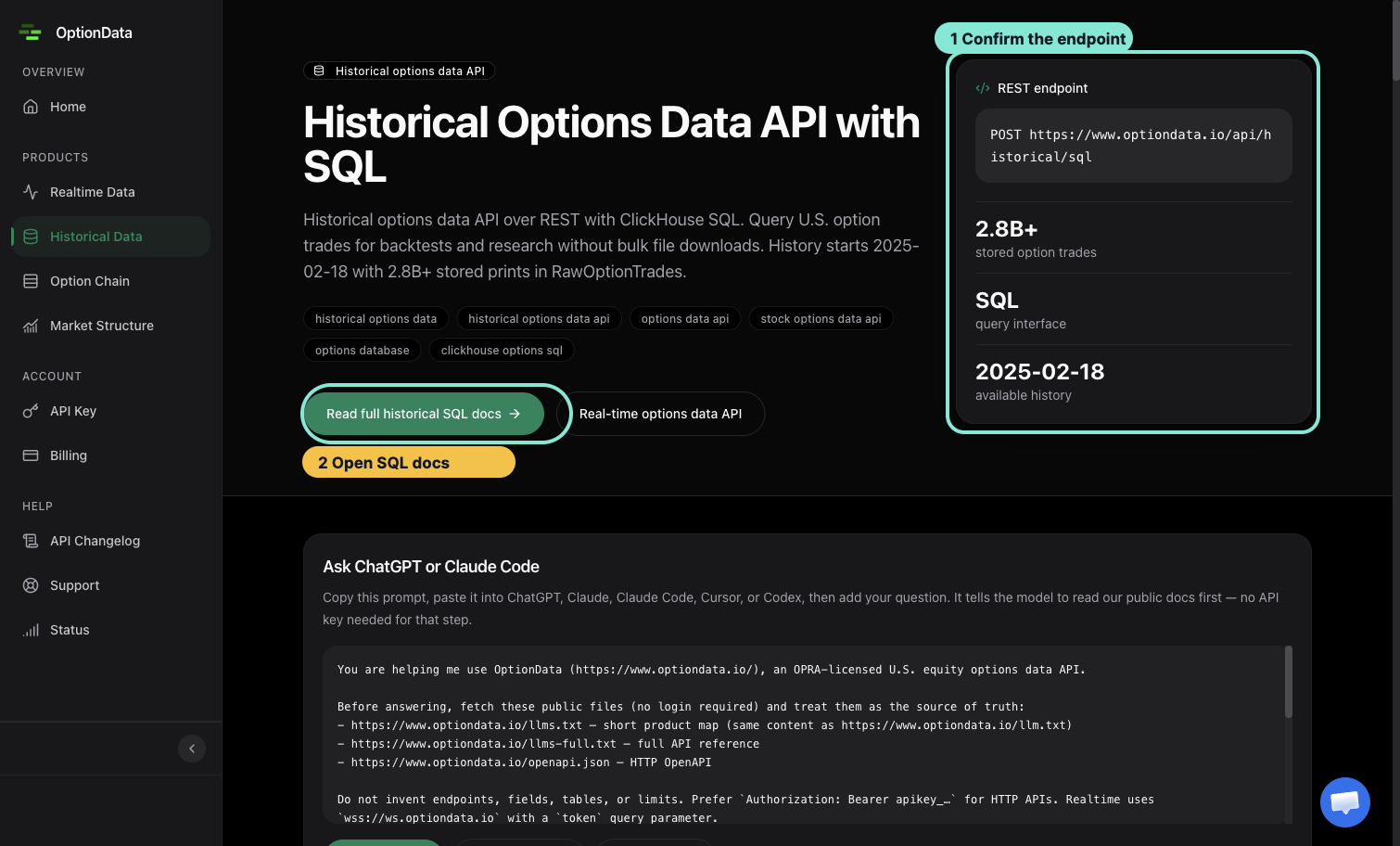Click the POST endpoint URL code box
1400x846 pixels.
(1133, 146)
